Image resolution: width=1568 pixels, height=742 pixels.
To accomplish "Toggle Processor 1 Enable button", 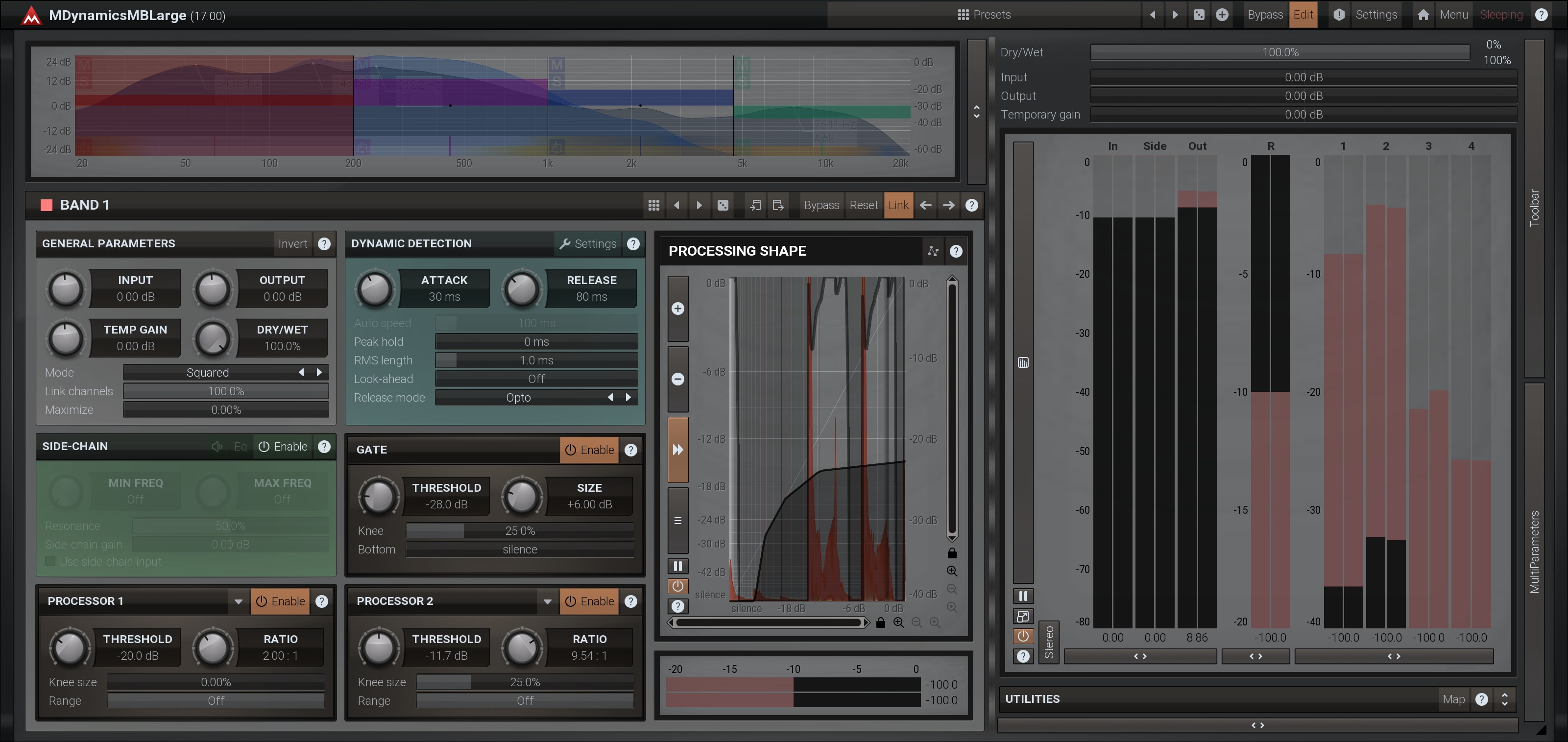I will pyautogui.click(x=280, y=601).
